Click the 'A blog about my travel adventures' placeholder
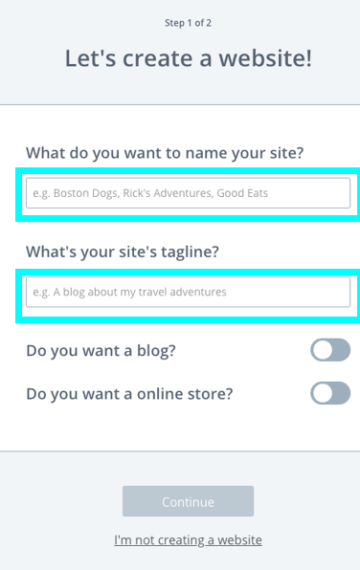This screenshot has width=360, height=570. (x=140, y=292)
